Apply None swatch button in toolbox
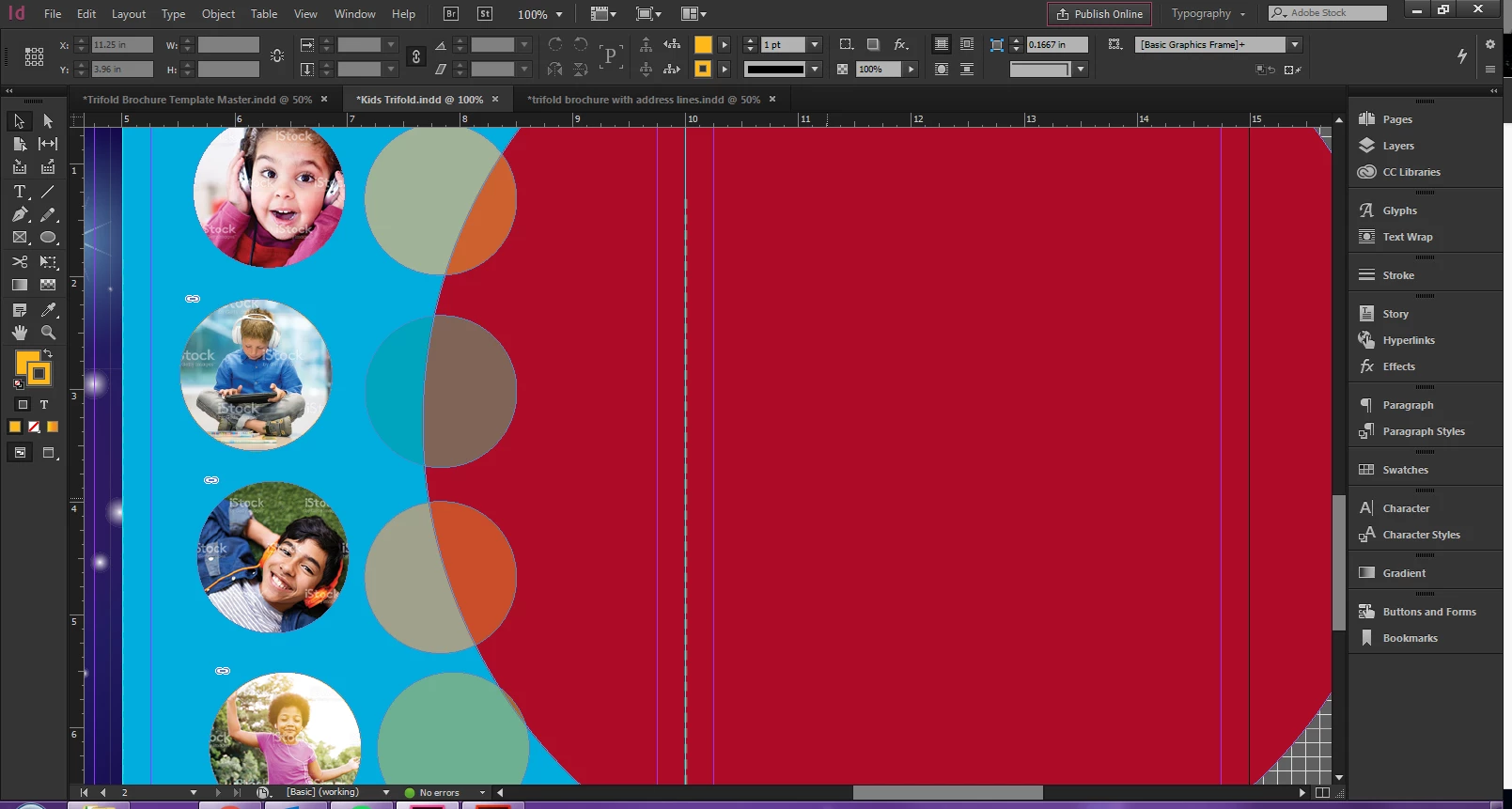 (x=34, y=427)
